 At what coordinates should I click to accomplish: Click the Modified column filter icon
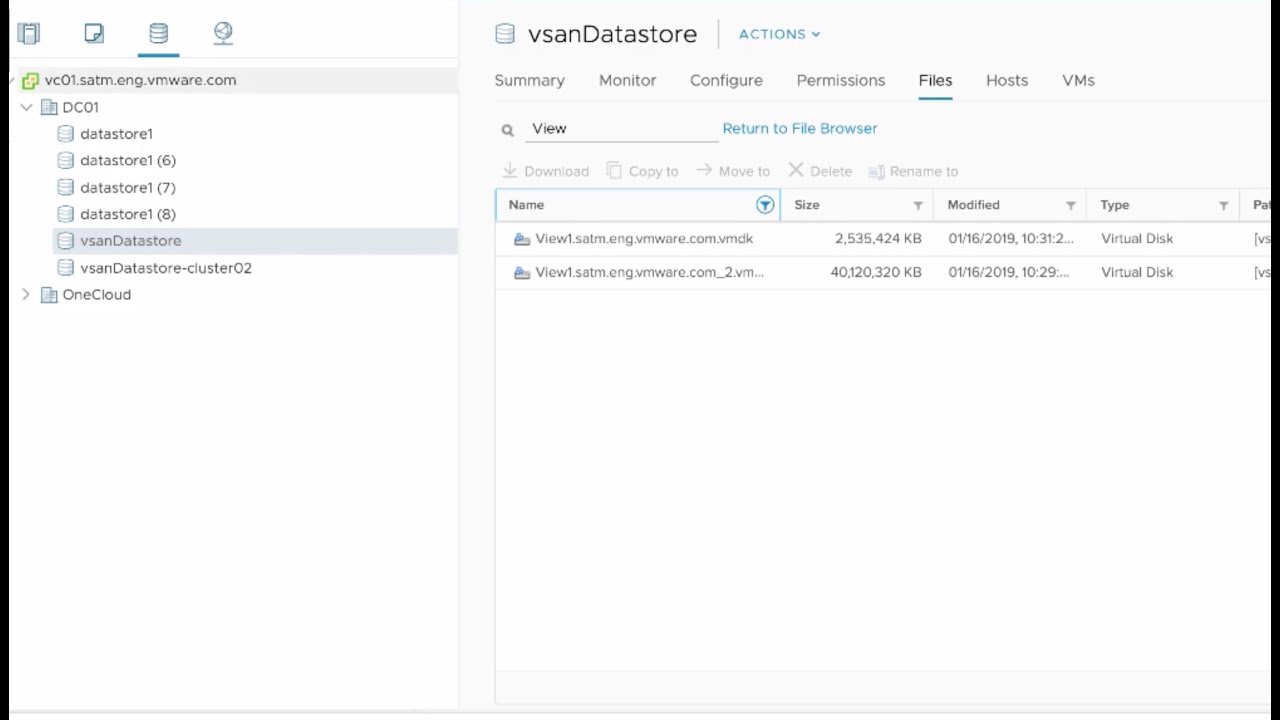tap(1070, 206)
